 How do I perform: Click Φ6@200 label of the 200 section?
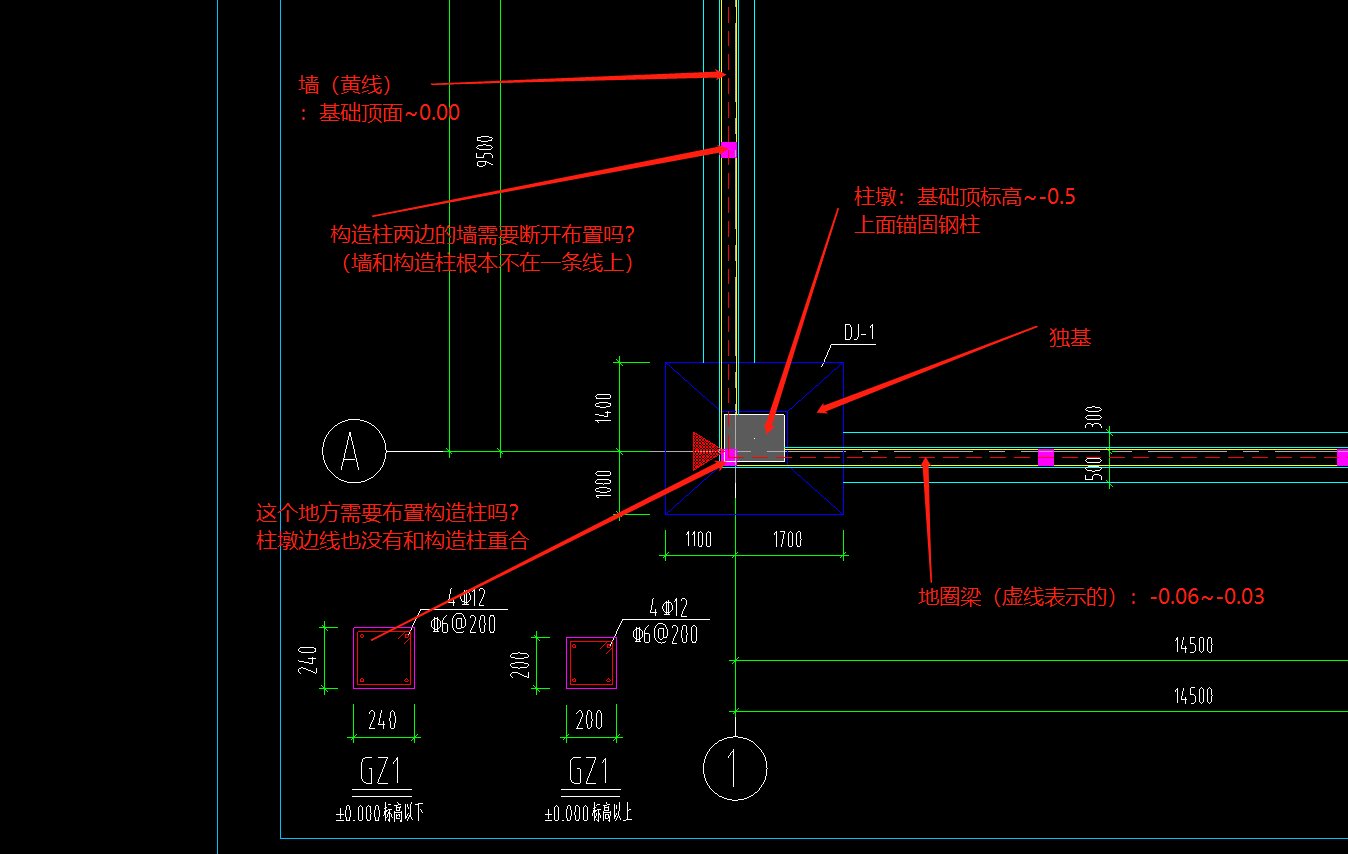[x=665, y=633]
